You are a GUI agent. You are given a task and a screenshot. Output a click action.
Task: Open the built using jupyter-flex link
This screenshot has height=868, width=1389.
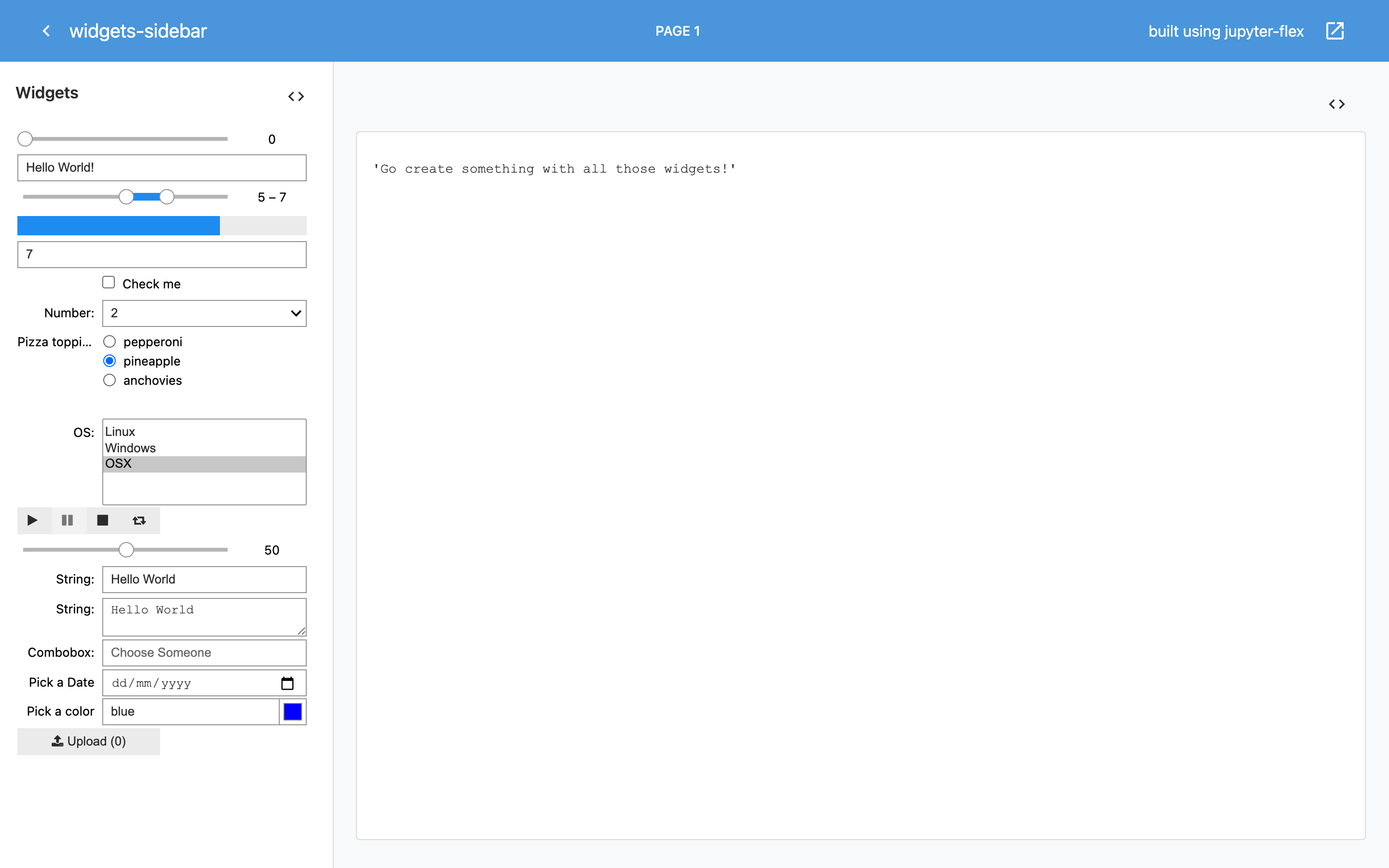[1226, 31]
